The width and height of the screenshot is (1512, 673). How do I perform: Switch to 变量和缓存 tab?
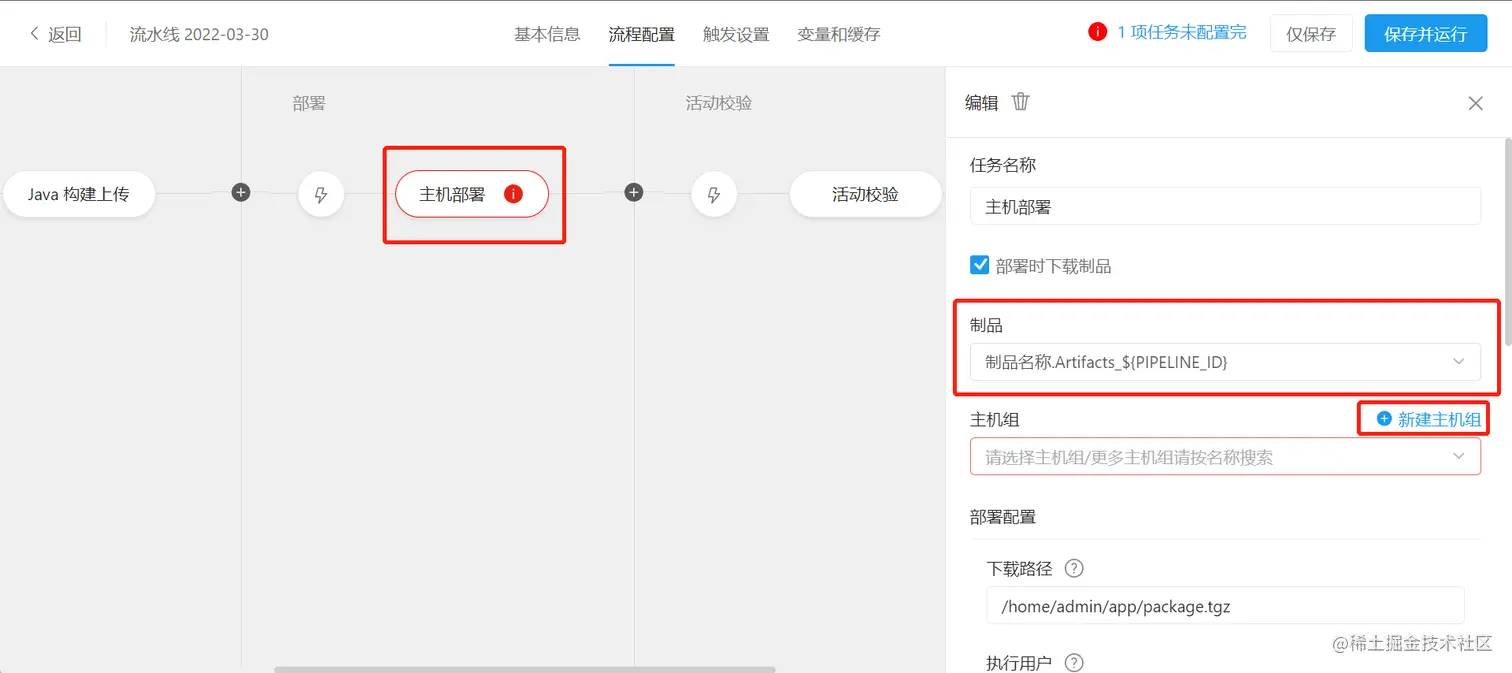839,34
